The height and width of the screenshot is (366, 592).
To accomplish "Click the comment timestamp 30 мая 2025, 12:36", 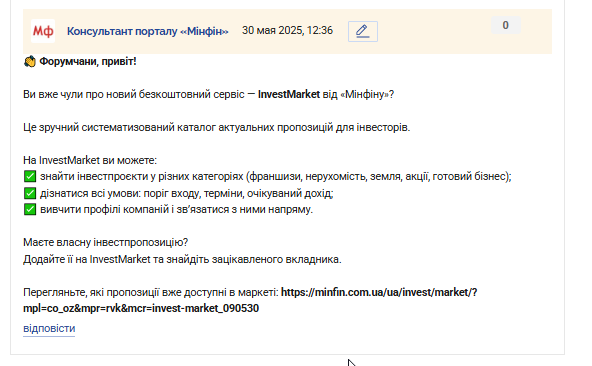I will pos(287,30).
